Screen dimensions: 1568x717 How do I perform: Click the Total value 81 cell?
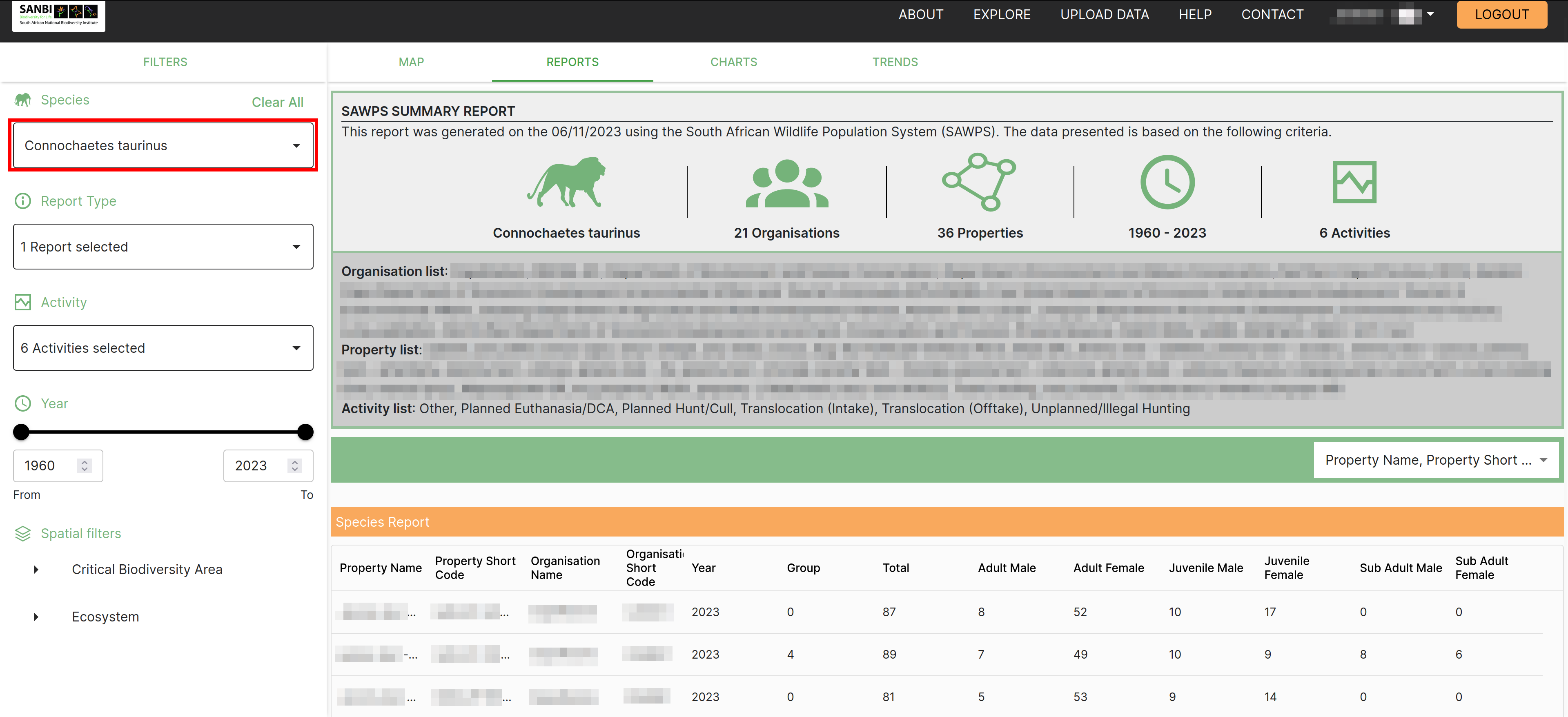pyautogui.click(x=888, y=697)
